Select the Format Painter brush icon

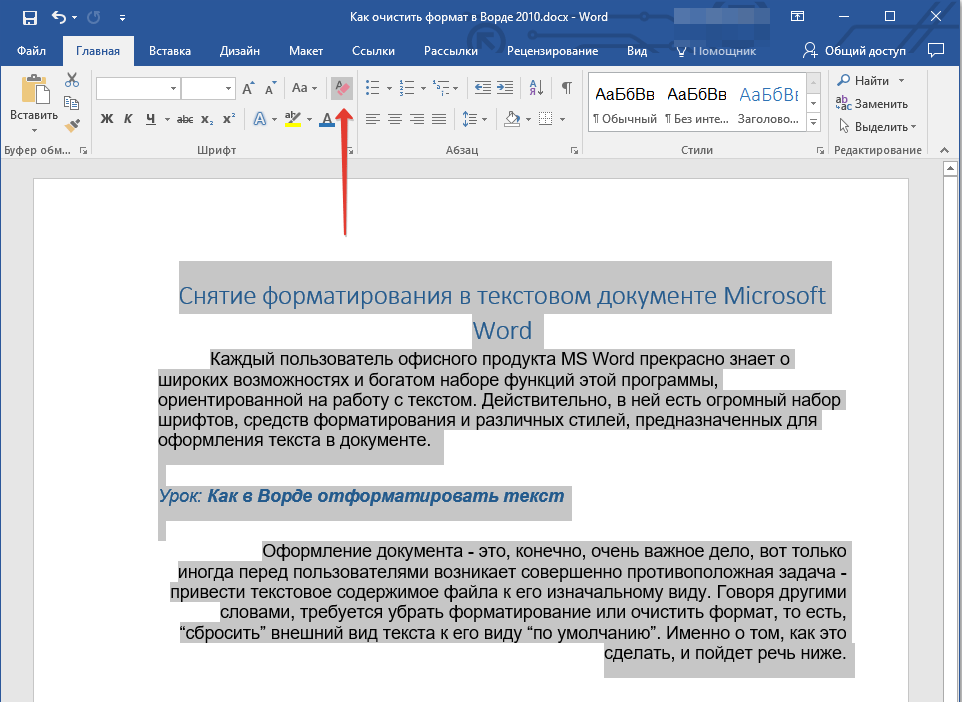click(72, 126)
